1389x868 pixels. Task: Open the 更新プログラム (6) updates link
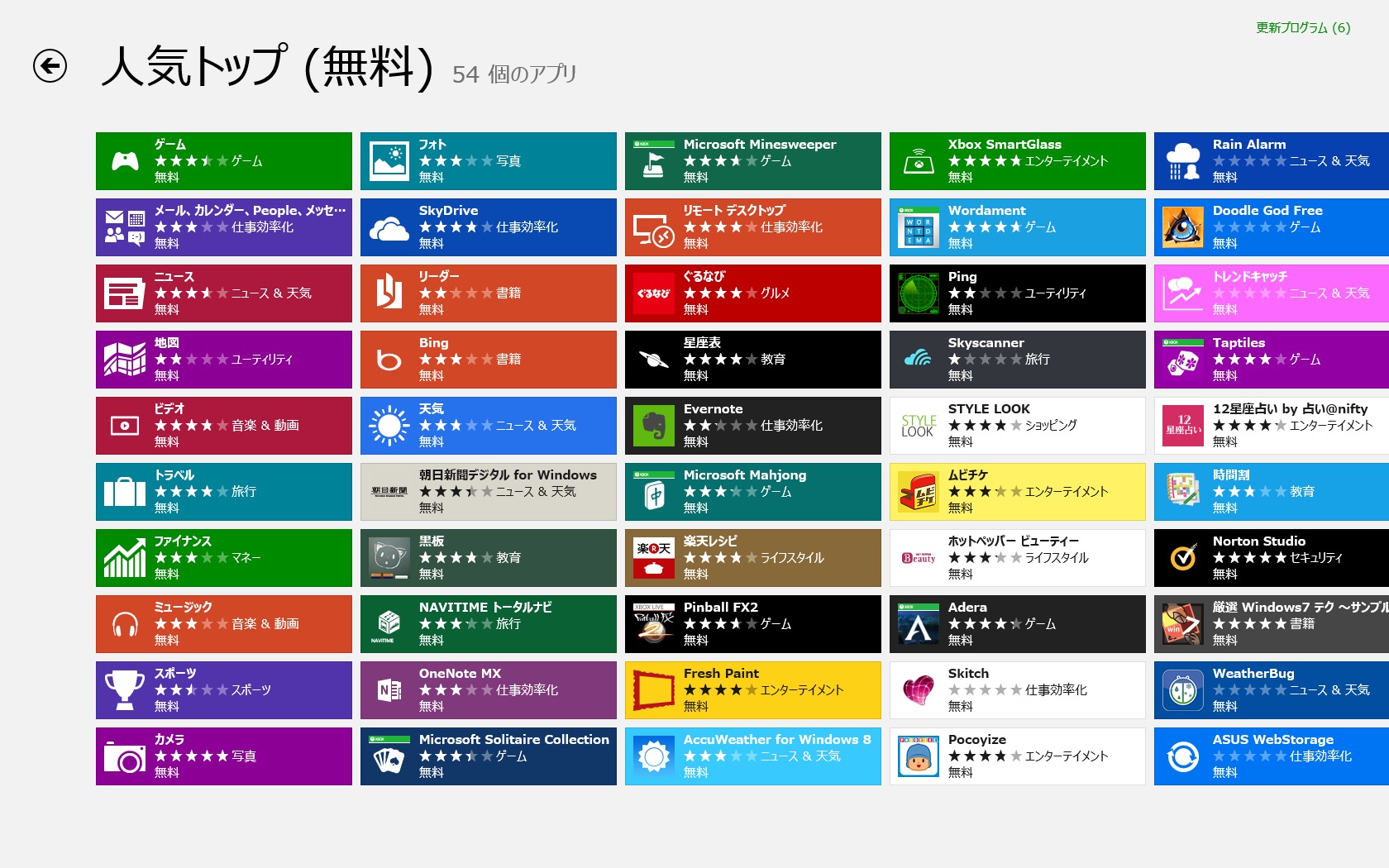click(1303, 28)
